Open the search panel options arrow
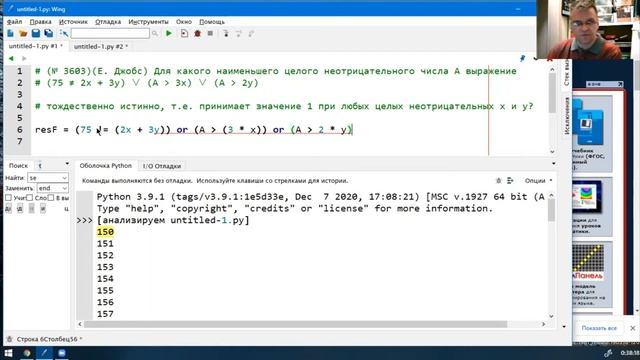The height and width of the screenshot is (360, 640). click(67, 164)
